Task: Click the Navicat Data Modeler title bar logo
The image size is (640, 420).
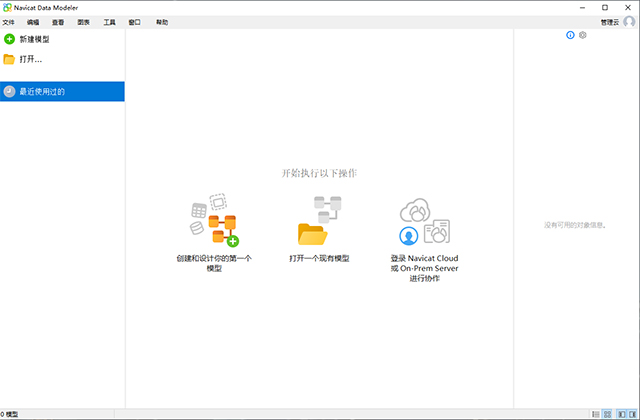Action: pos(7,7)
